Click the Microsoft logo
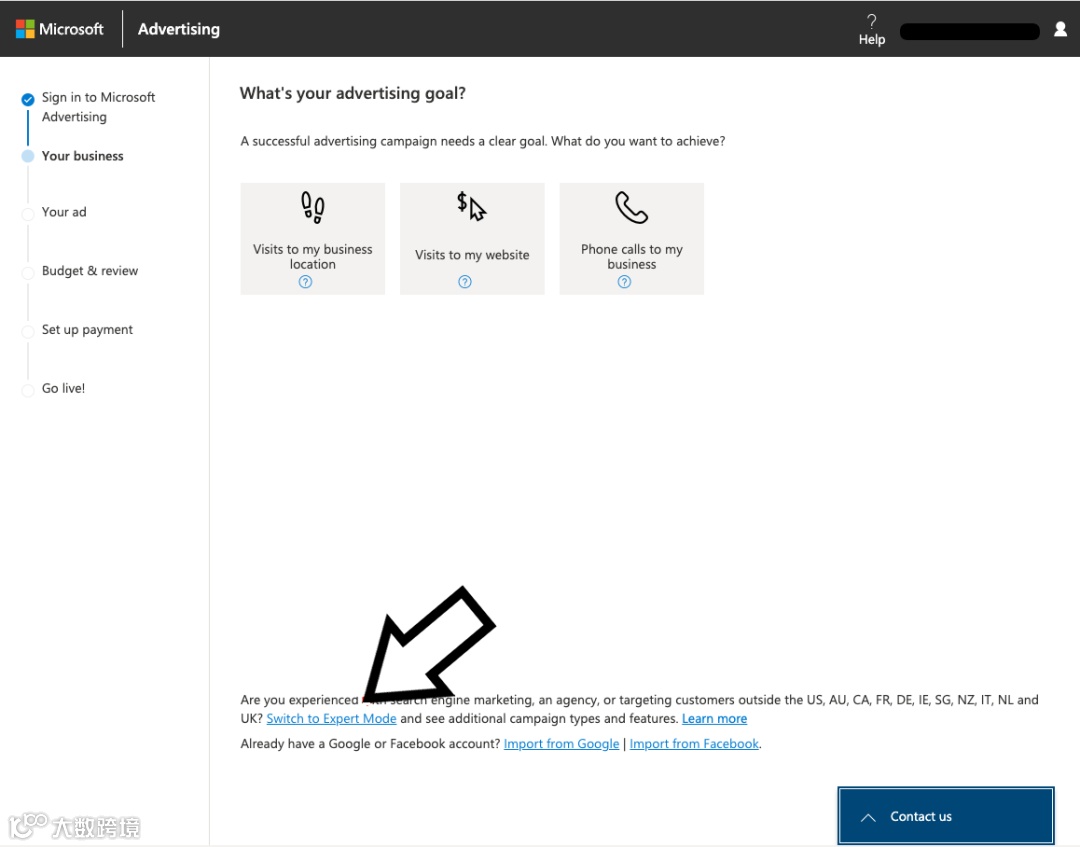This screenshot has height=847, width=1080. pyautogui.click(x=59, y=29)
